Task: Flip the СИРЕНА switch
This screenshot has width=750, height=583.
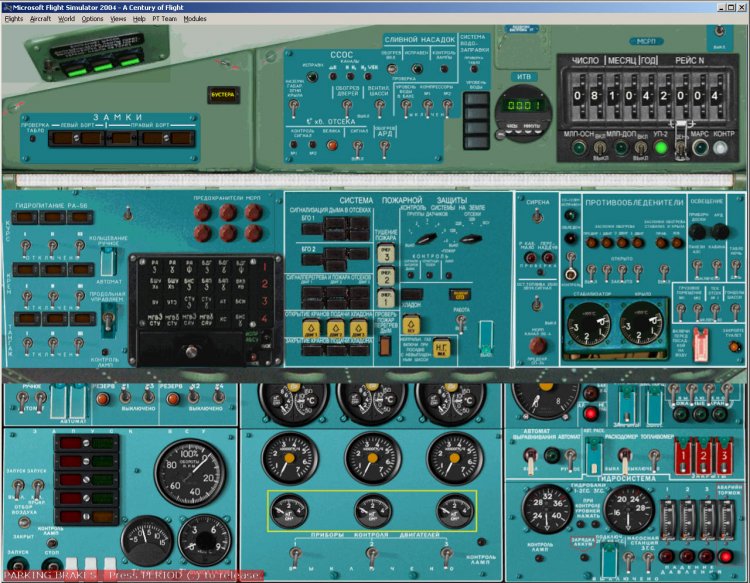Action: [x=538, y=217]
